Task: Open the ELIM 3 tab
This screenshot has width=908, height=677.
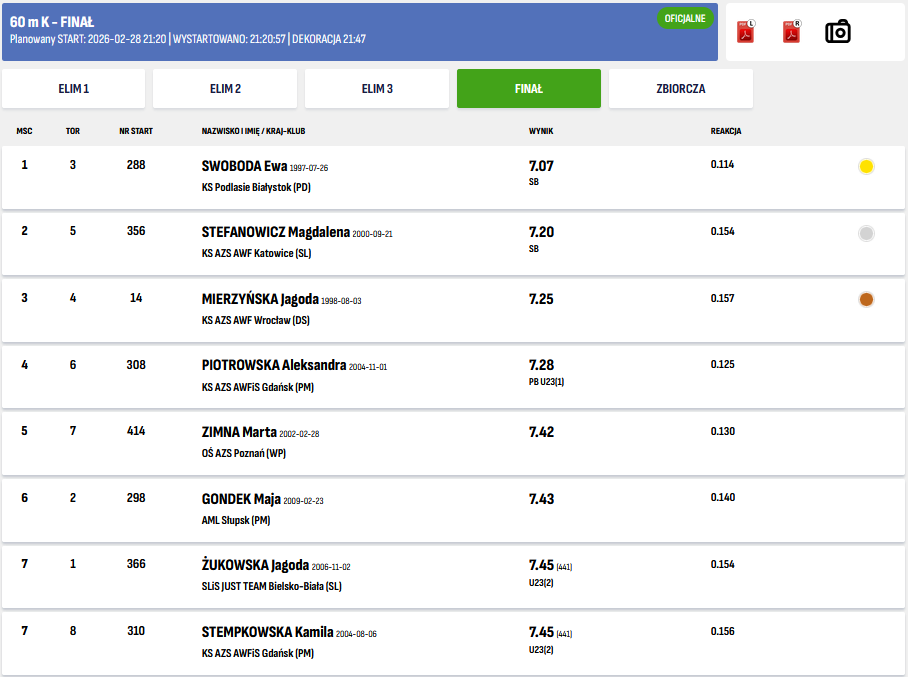Action: point(377,89)
